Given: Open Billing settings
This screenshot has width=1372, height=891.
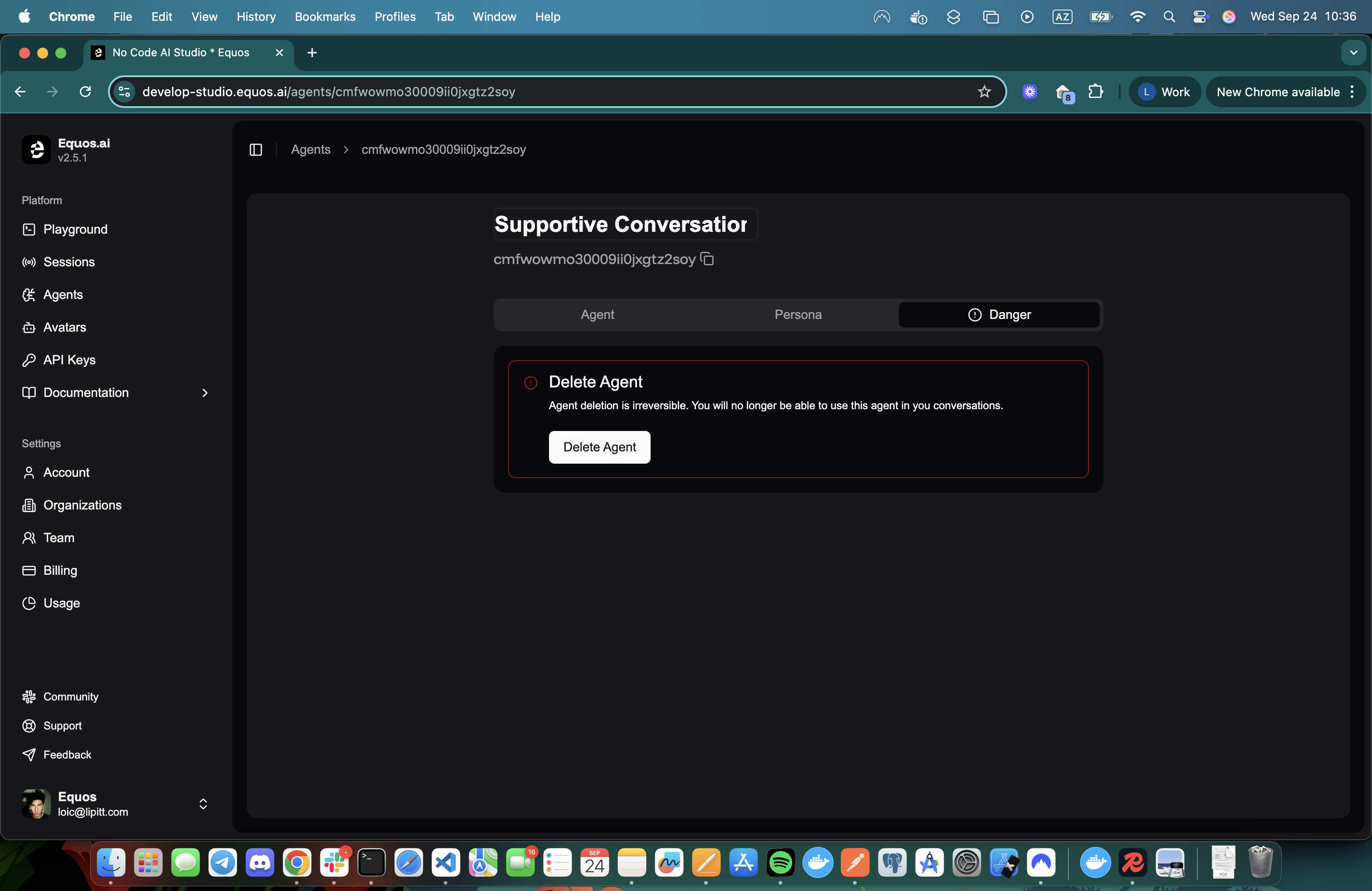Looking at the screenshot, I should pyautogui.click(x=60, y=570).
